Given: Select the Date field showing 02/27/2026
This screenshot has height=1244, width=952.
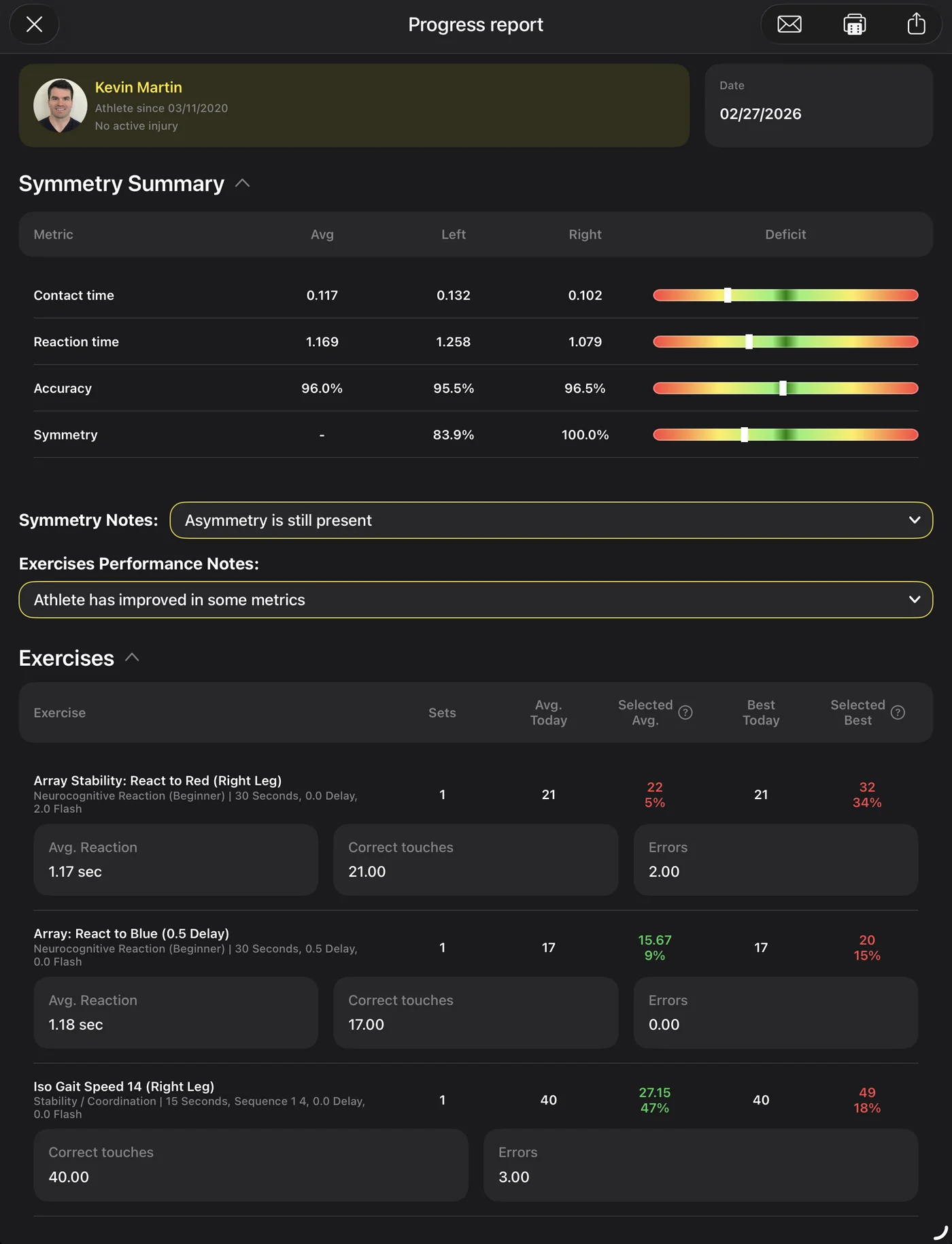Looking at the screenshot, I should coord(819,105).
